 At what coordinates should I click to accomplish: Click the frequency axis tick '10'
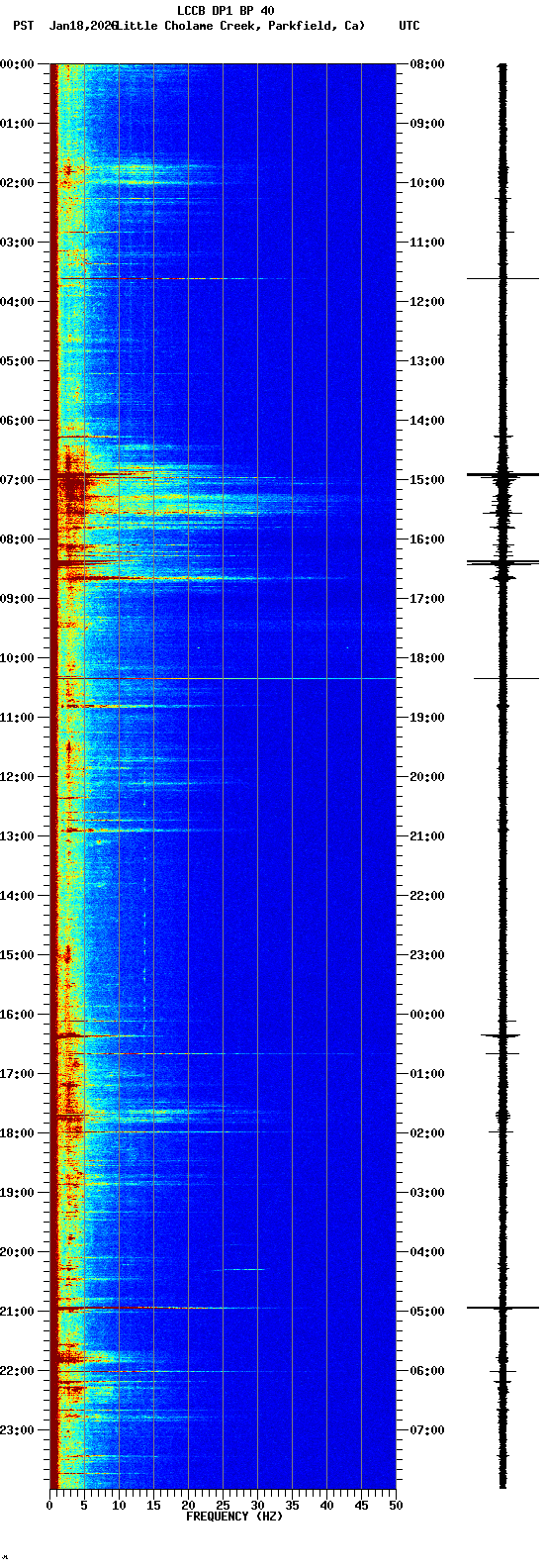(x=119, y=1506)
